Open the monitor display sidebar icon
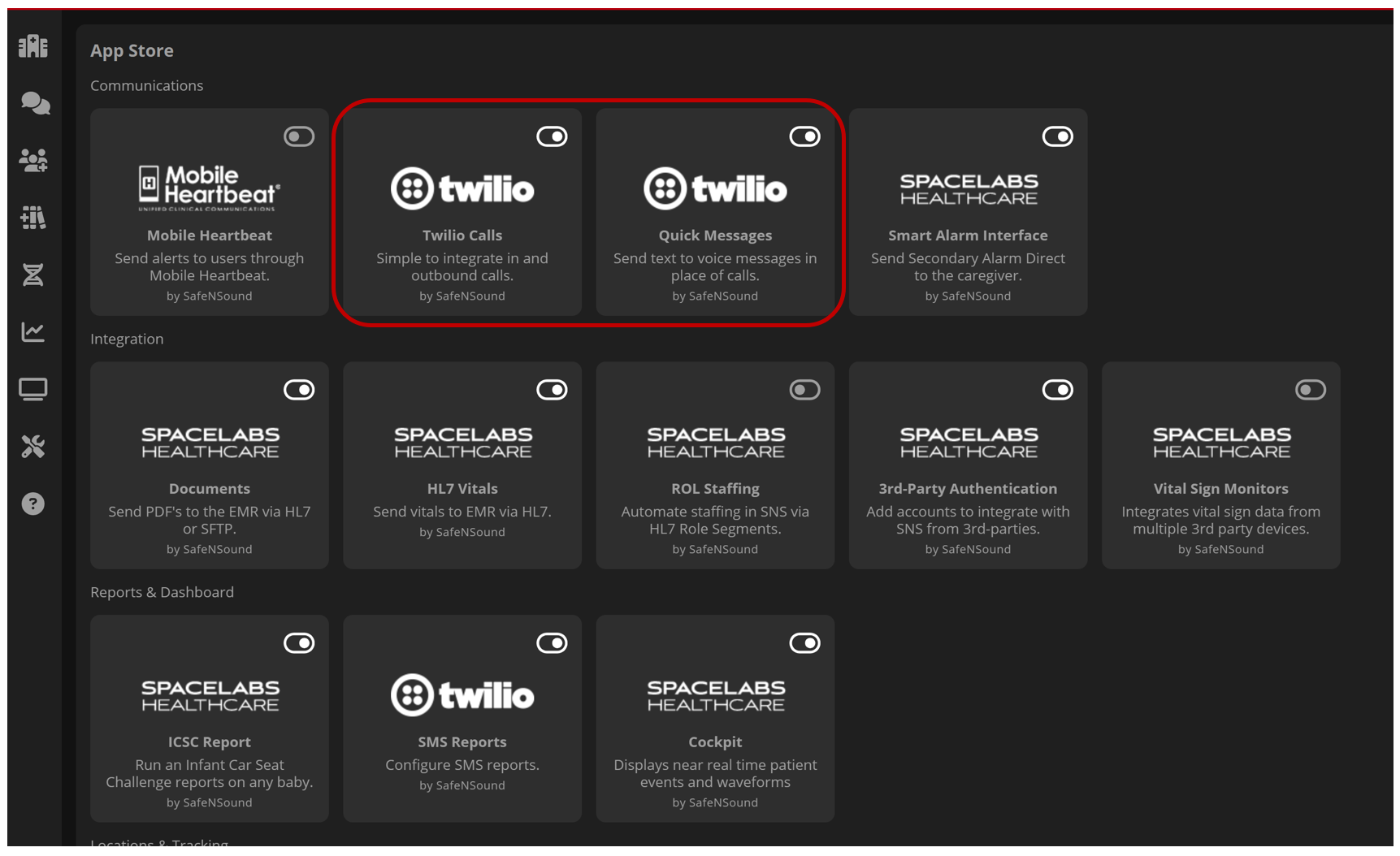1400x856 pixels. coord(33,389)
